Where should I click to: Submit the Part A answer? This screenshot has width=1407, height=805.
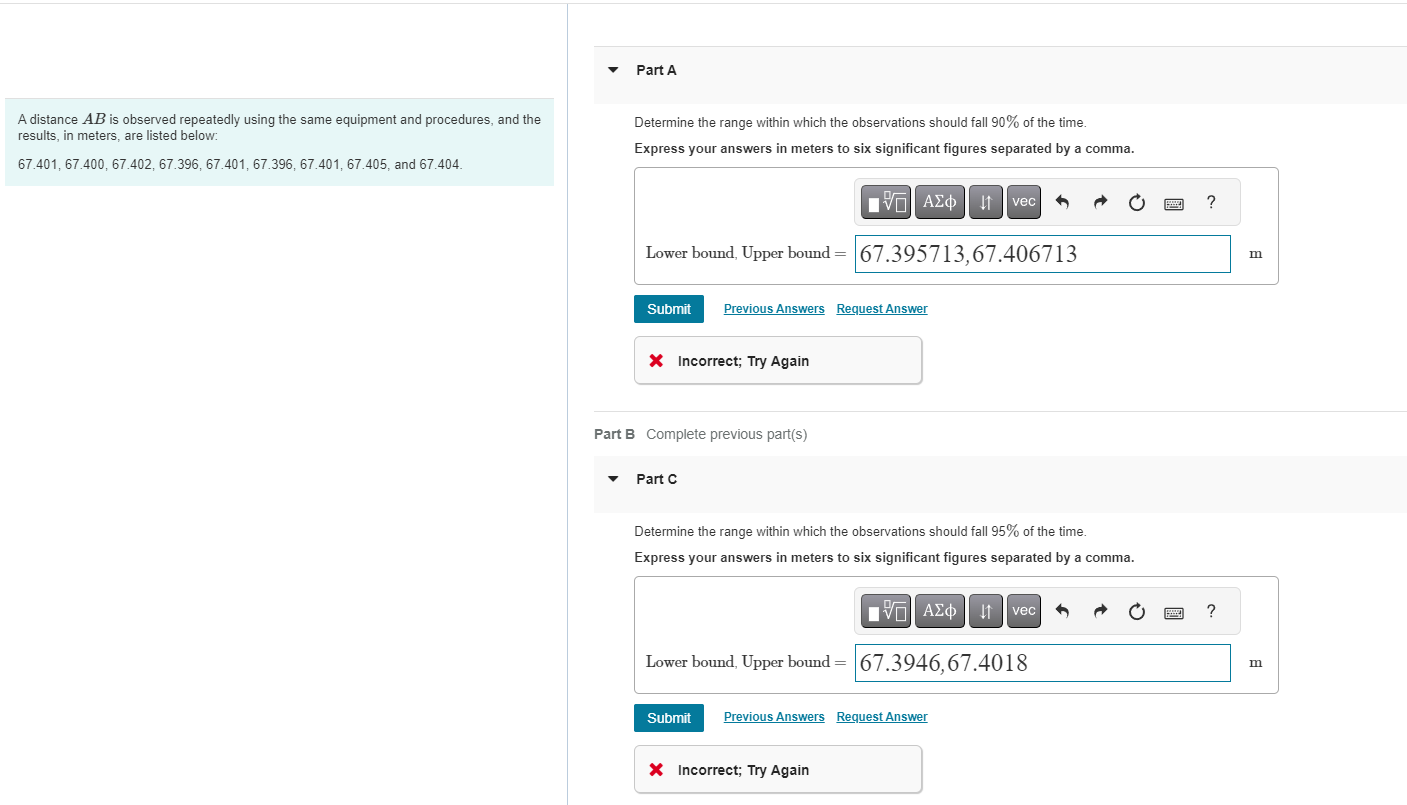[x=668, y=308]
